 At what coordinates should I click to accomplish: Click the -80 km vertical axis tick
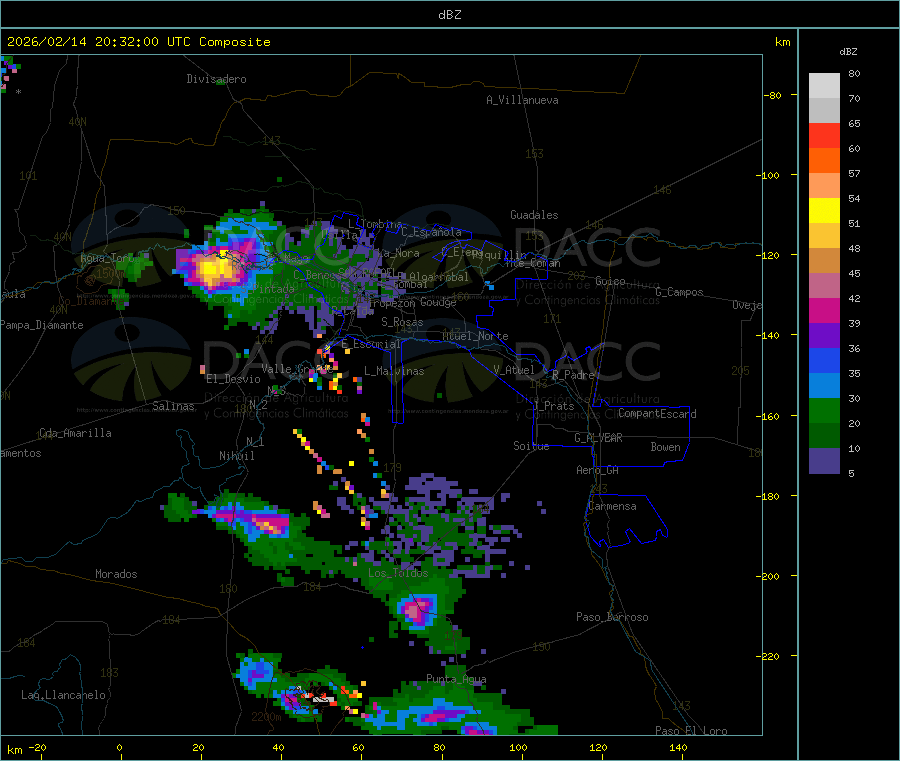pos(773,95)
